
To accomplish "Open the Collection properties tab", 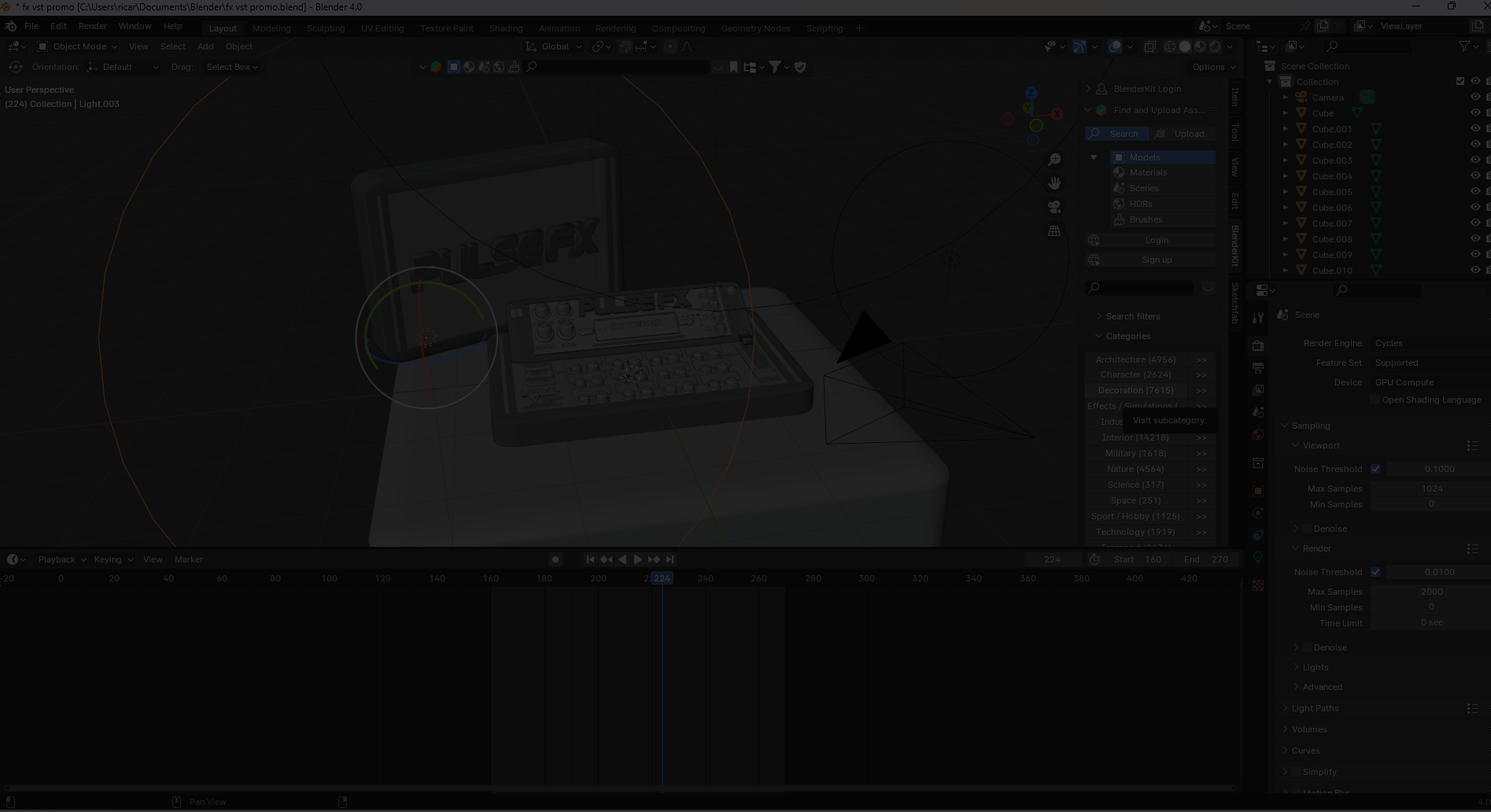I will (1258, 463).
